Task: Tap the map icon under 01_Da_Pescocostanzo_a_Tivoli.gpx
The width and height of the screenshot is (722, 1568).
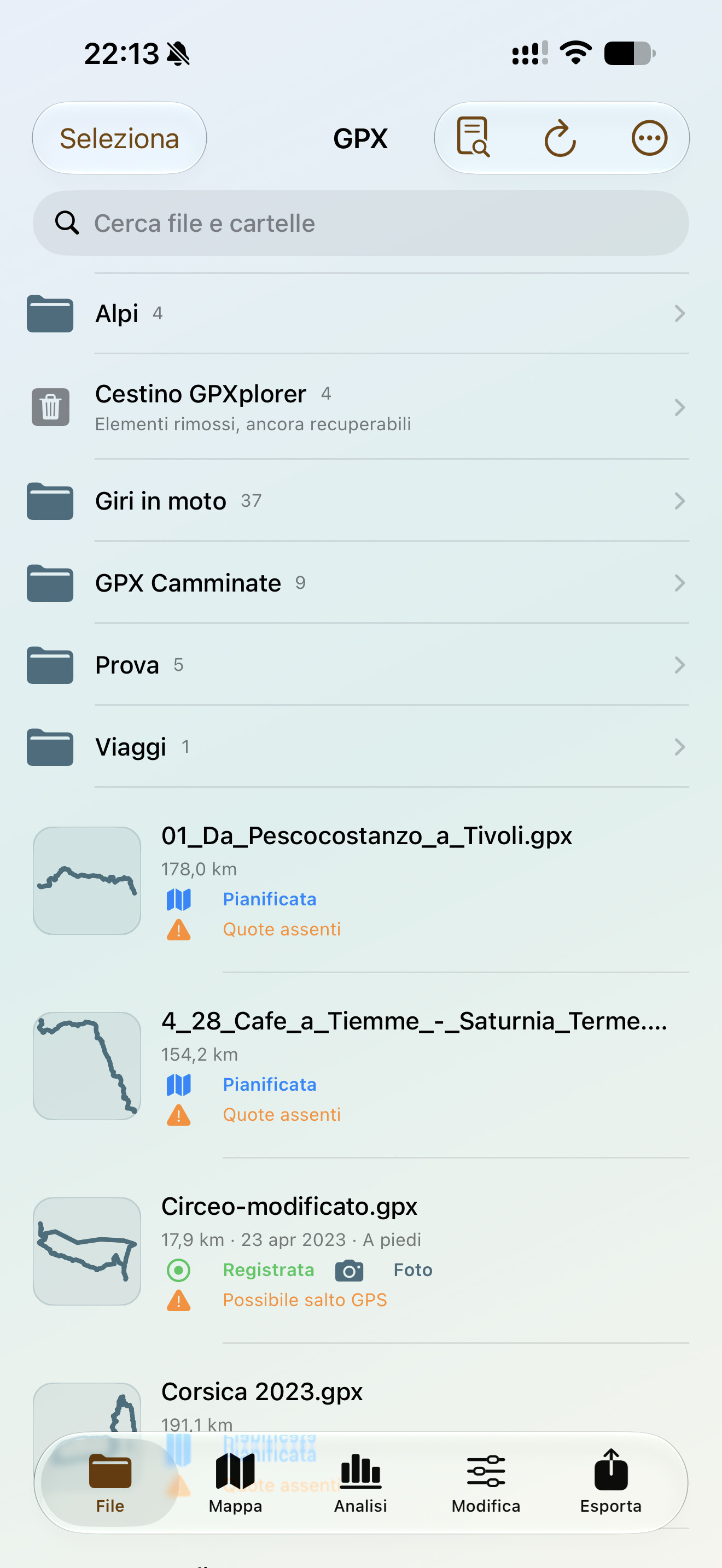Action: tap(178, 899)
